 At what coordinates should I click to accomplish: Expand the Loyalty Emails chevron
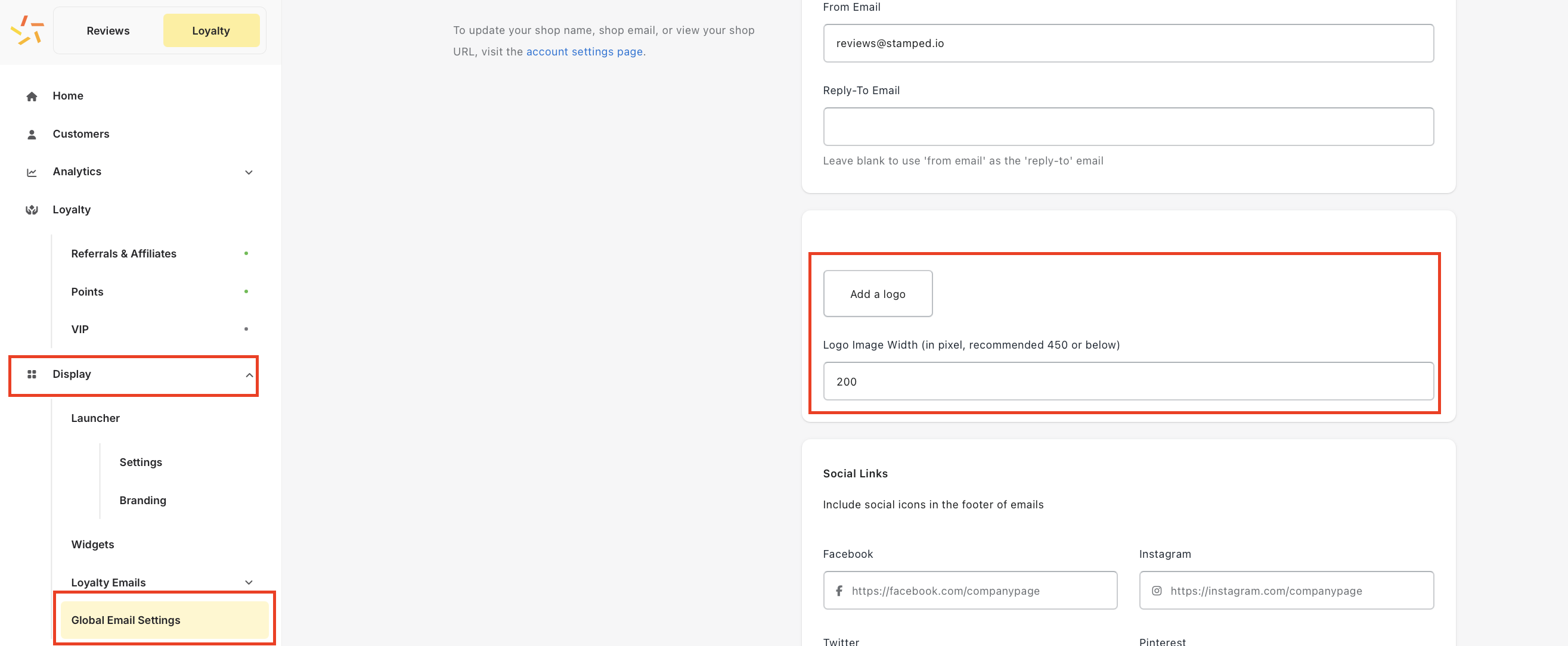point(249,582)
